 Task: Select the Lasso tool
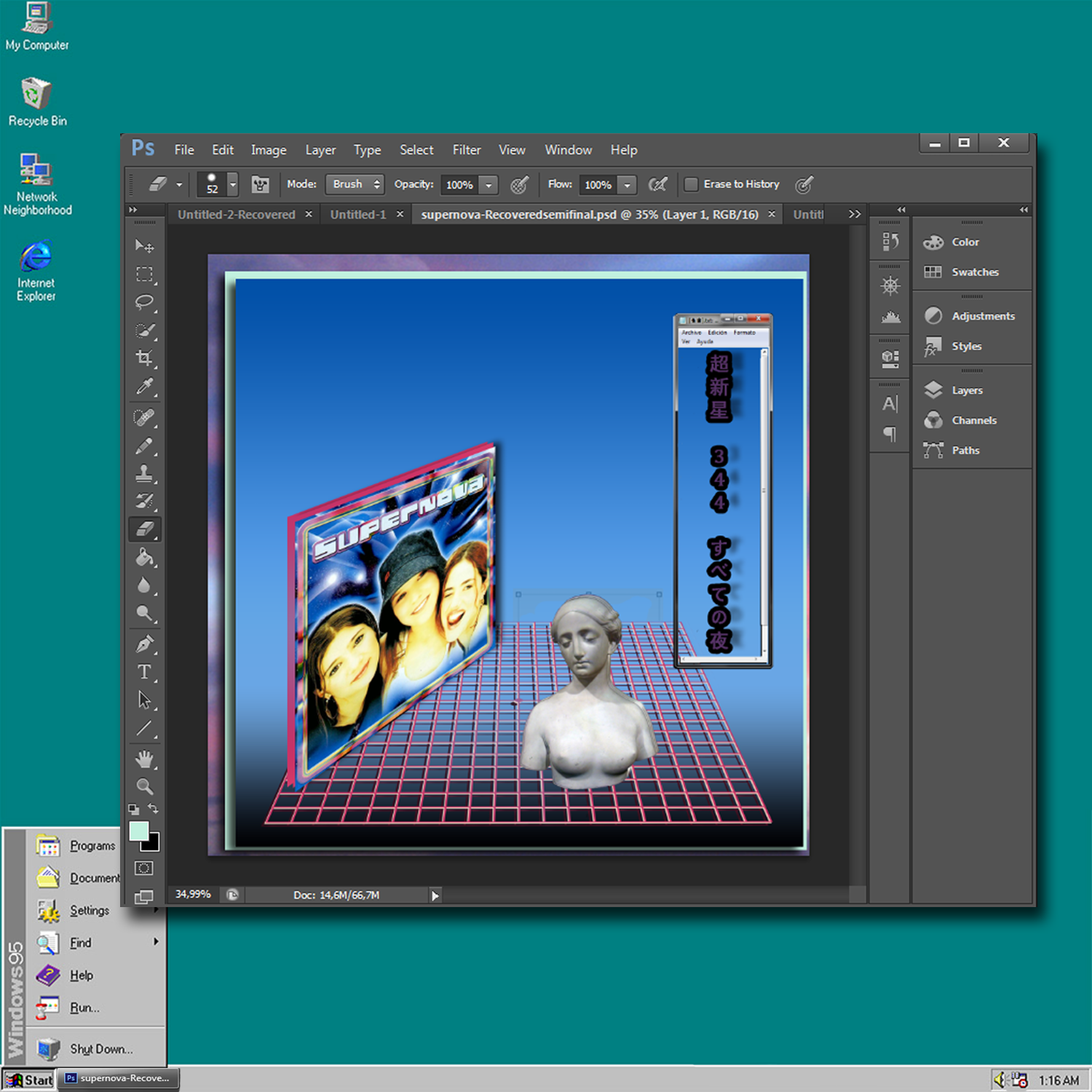point(144,302)
